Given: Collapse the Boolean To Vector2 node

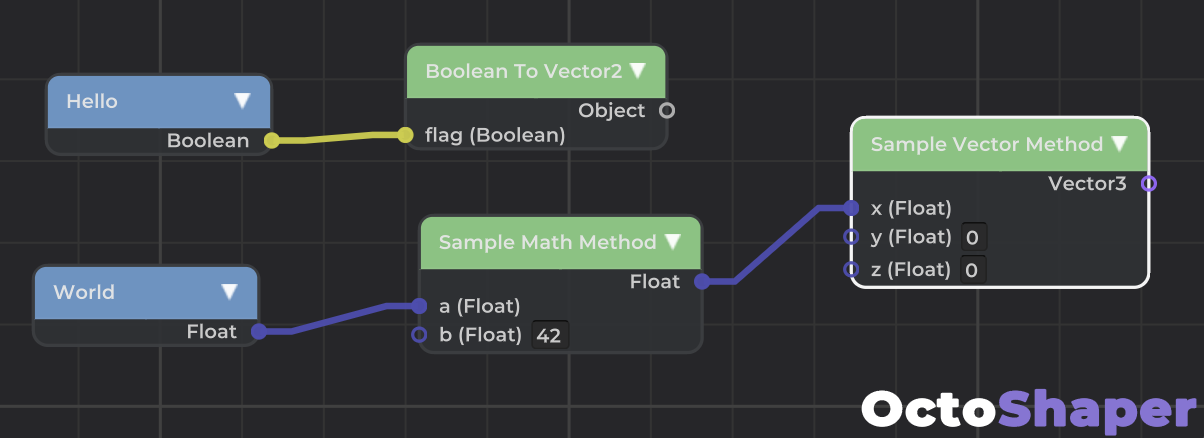Looking at the screenshot, I should point(637,71).
